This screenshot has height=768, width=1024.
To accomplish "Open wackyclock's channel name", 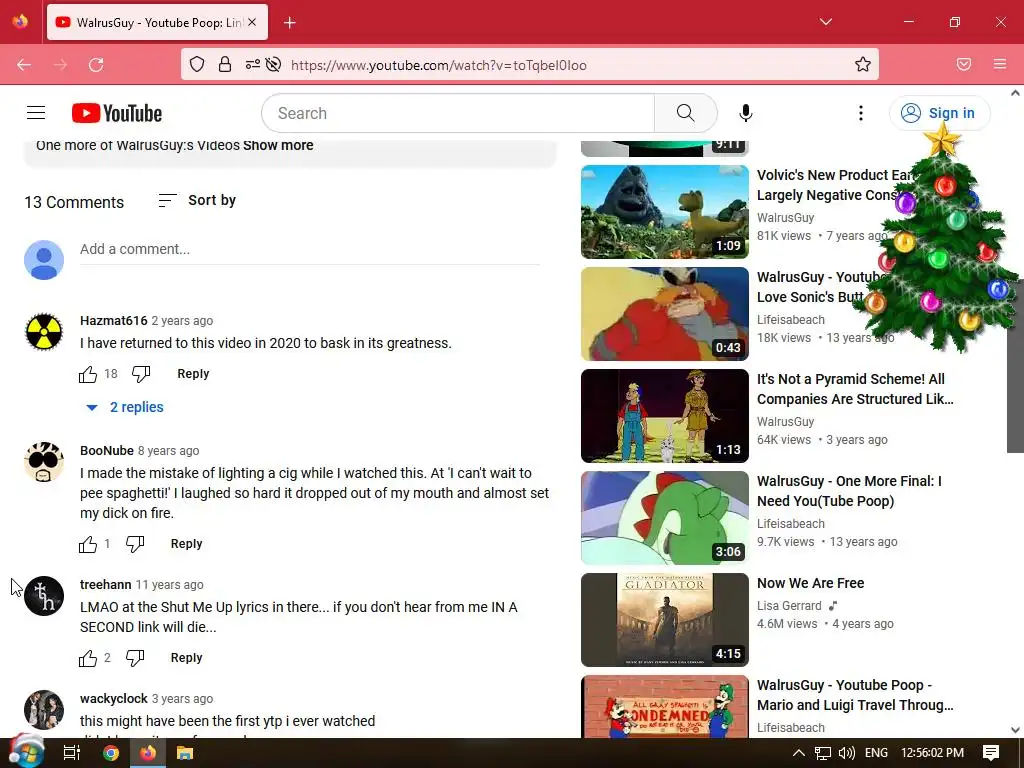I will point(114,699).
